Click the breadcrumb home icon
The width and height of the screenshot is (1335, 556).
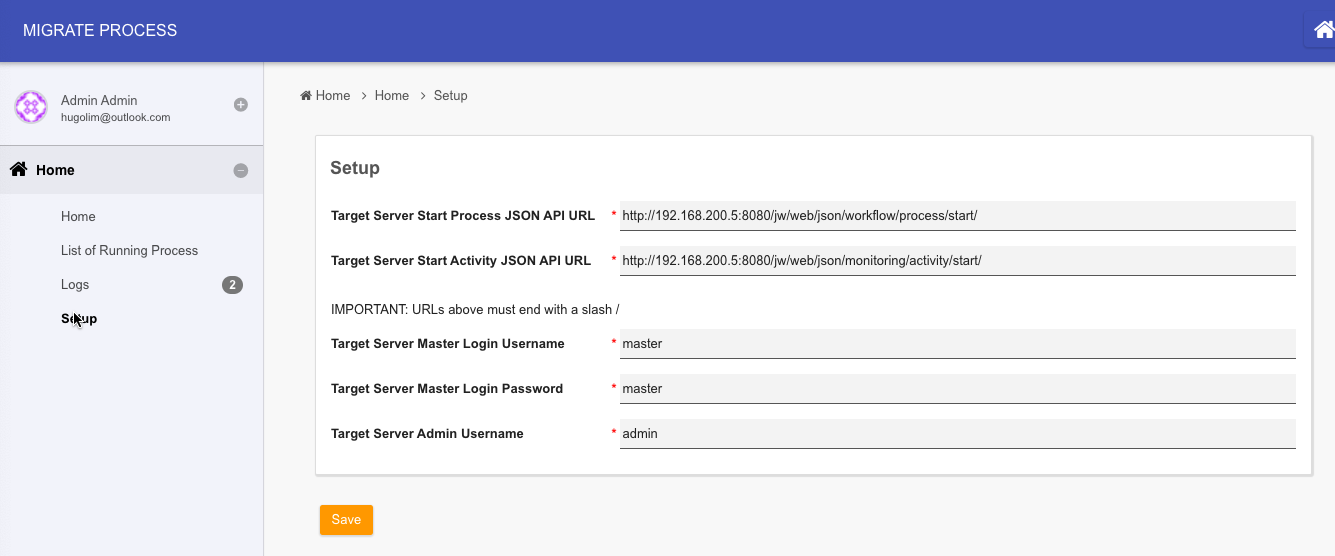click(x=306, y=96)
